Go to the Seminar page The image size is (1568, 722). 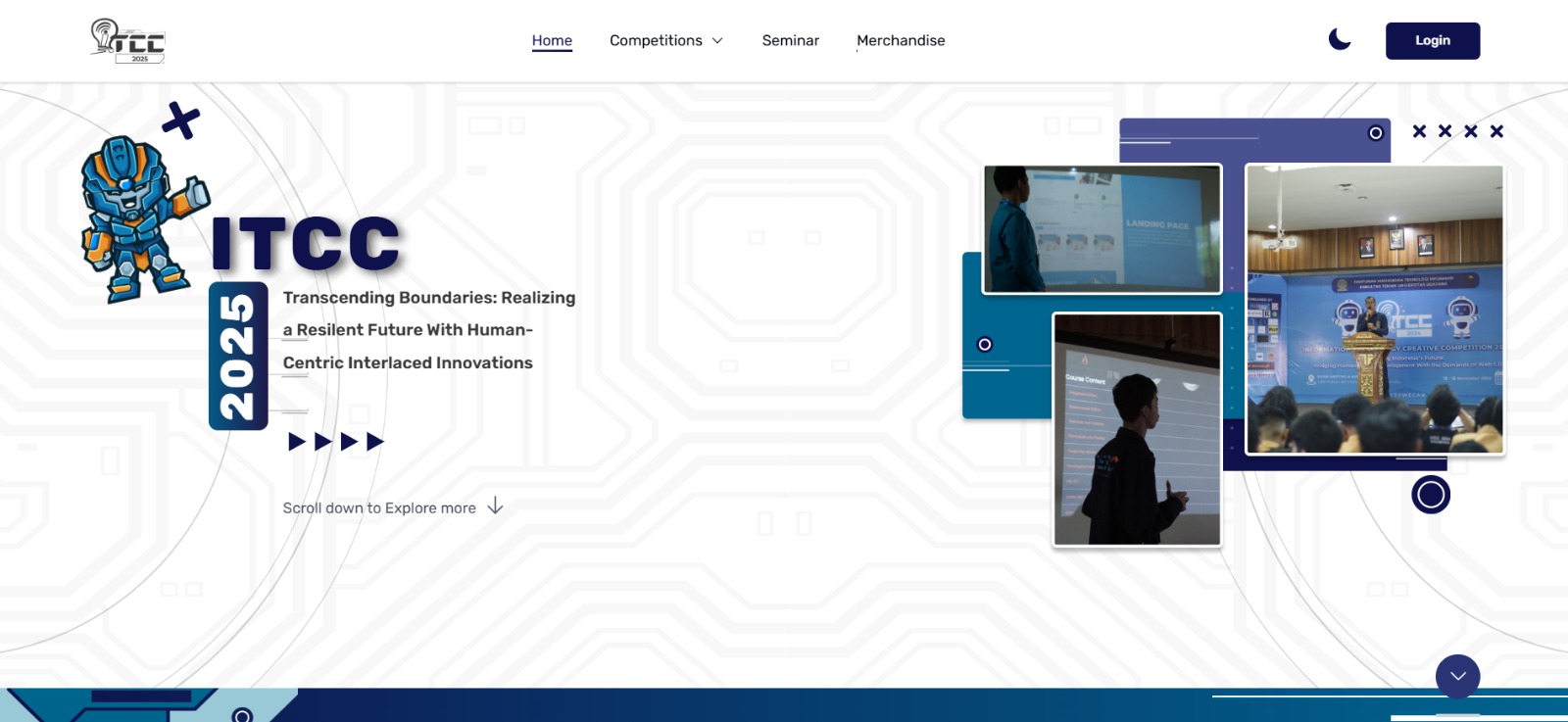click(790, 40)
